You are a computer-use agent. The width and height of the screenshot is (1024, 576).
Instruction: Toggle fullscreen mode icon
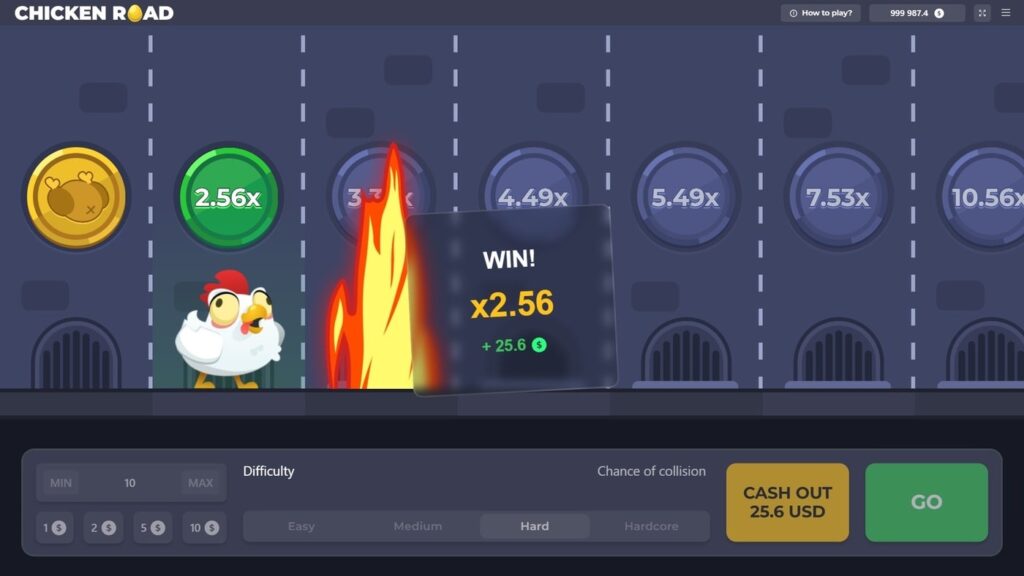[x=982, y=13]
